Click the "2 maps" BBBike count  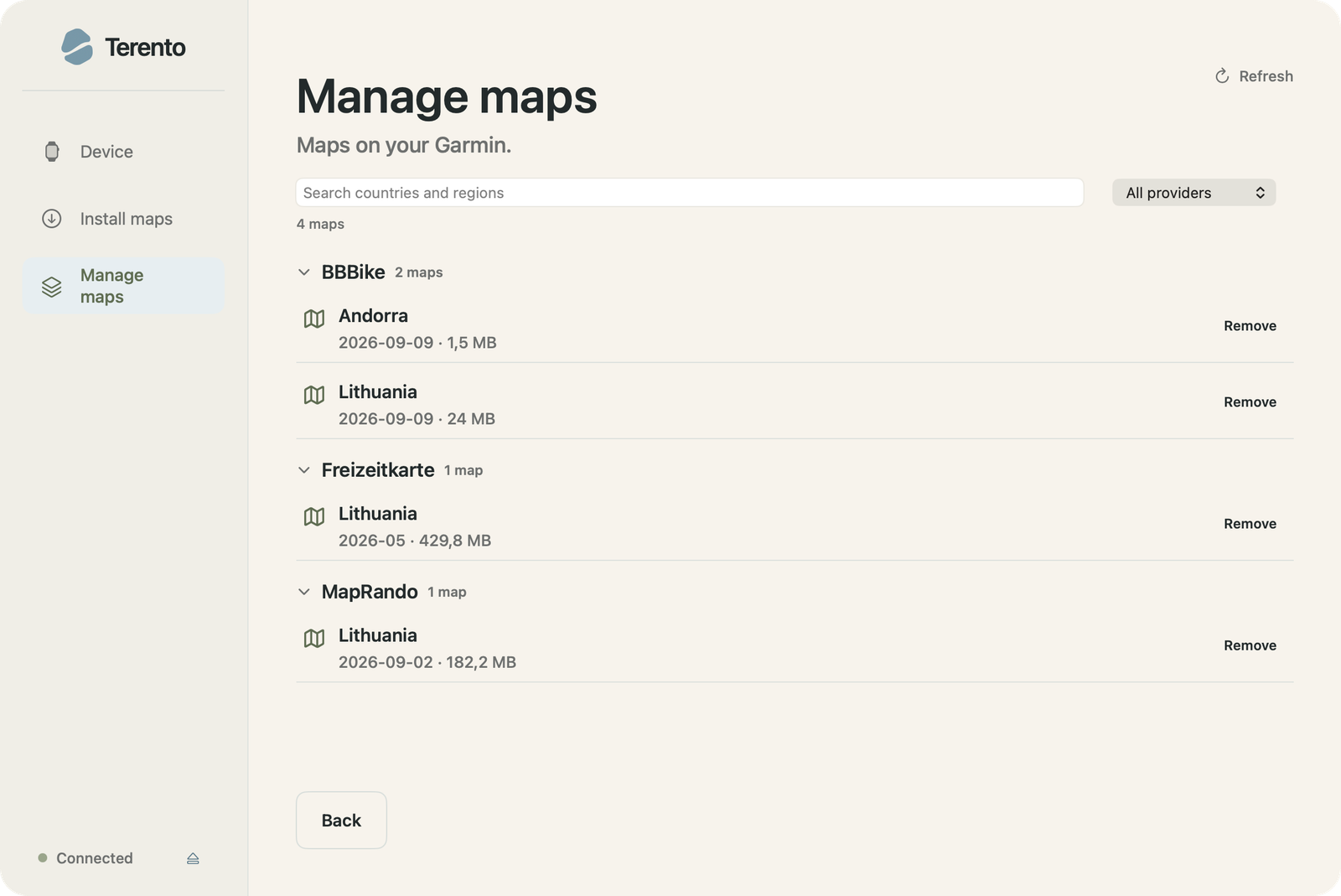tap(419, 272)
